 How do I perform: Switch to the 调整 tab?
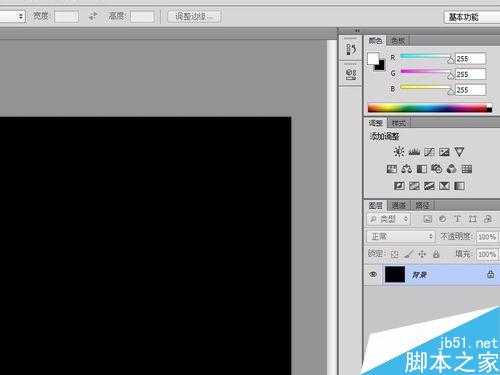376,123
